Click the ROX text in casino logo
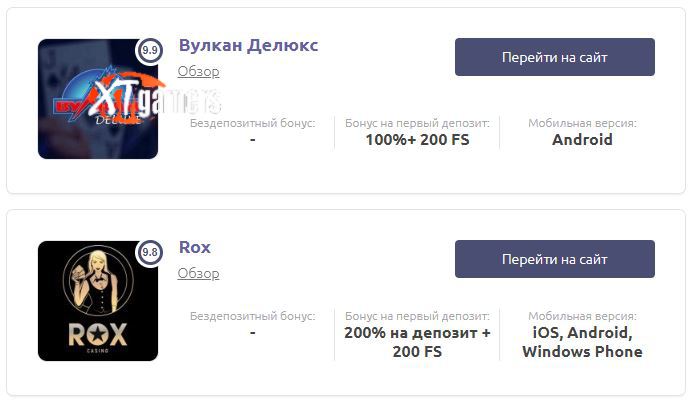This screenshot has width=694, height=400. 98,334
